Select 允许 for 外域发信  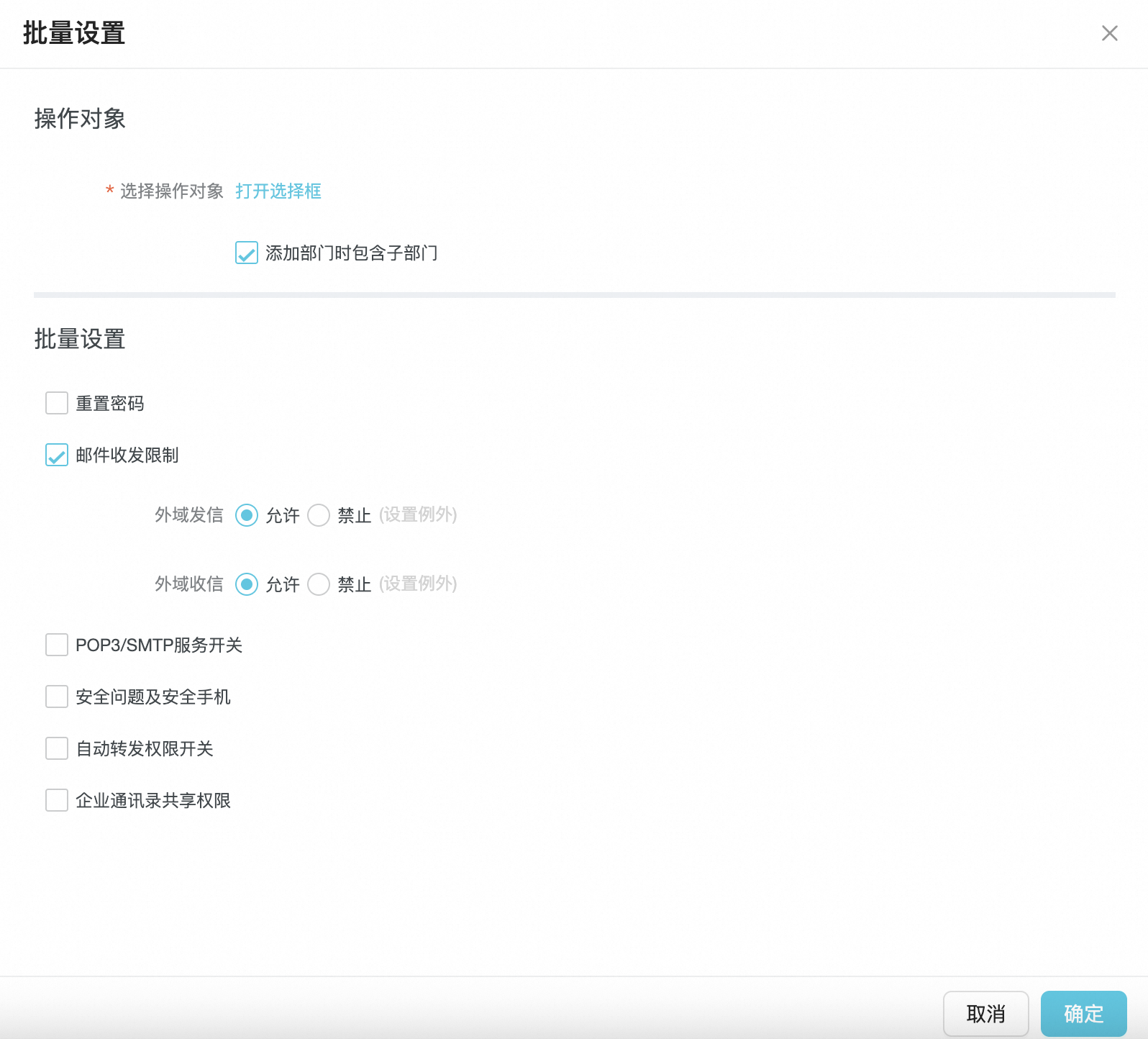click(247, 515)
